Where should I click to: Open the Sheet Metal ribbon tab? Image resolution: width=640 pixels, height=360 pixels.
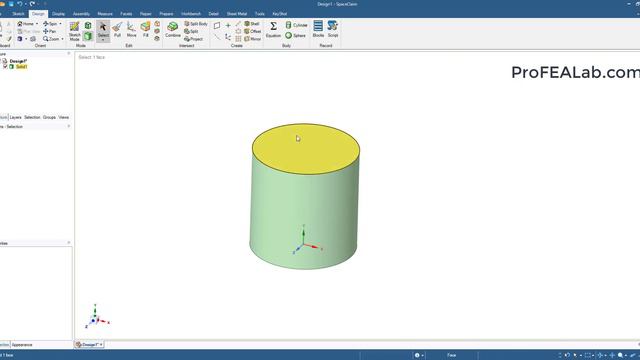237,14
